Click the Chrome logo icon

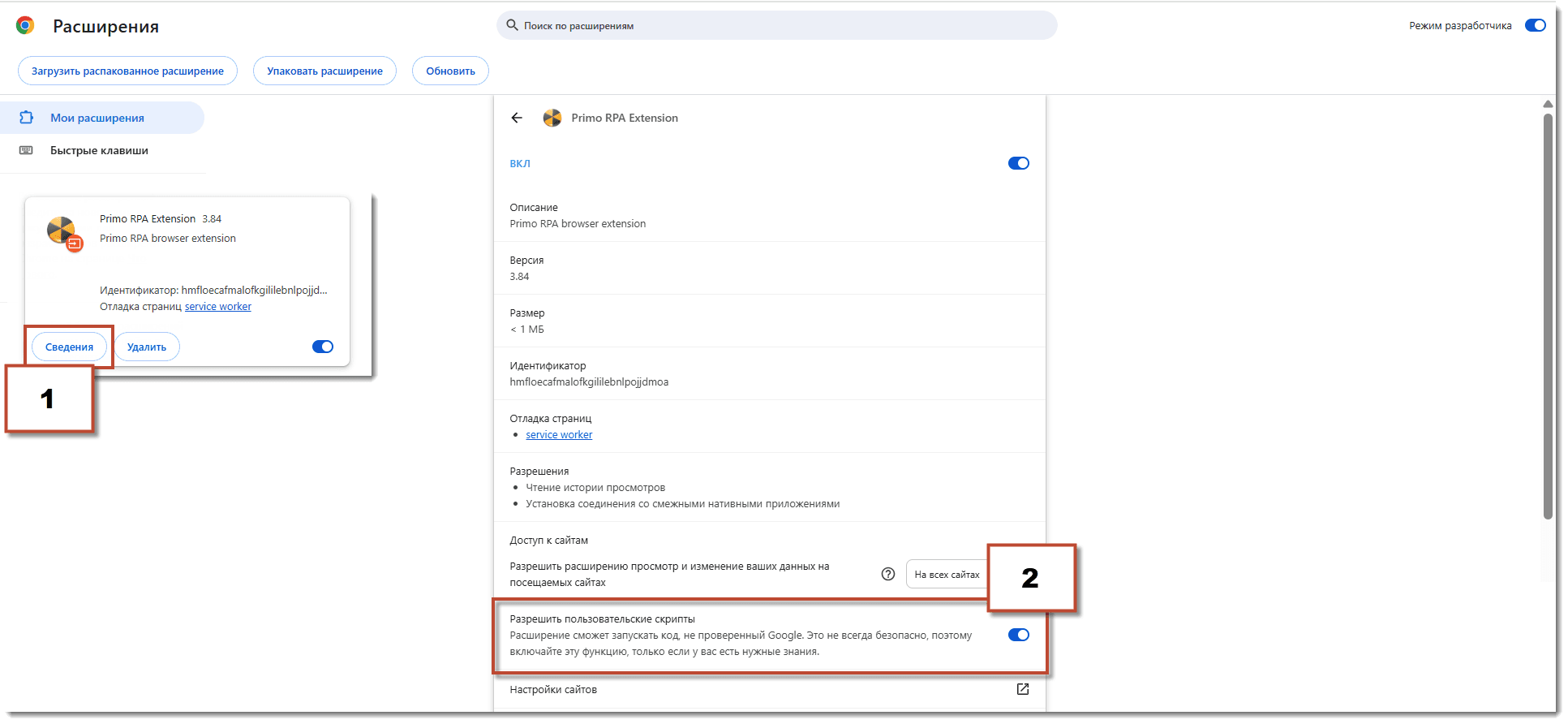(25, 25)
